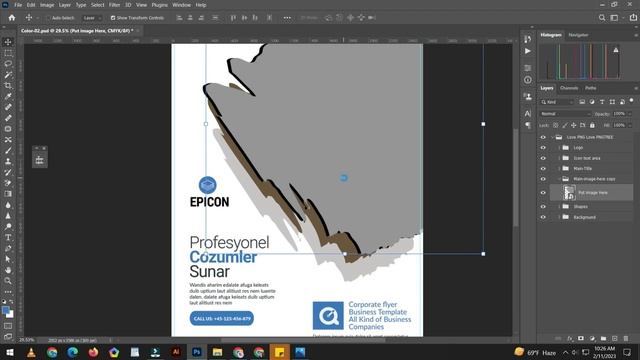Viewport: 640px width, 360px height.
Task: Hide the Shapes group layer
Action: (543, 207)
